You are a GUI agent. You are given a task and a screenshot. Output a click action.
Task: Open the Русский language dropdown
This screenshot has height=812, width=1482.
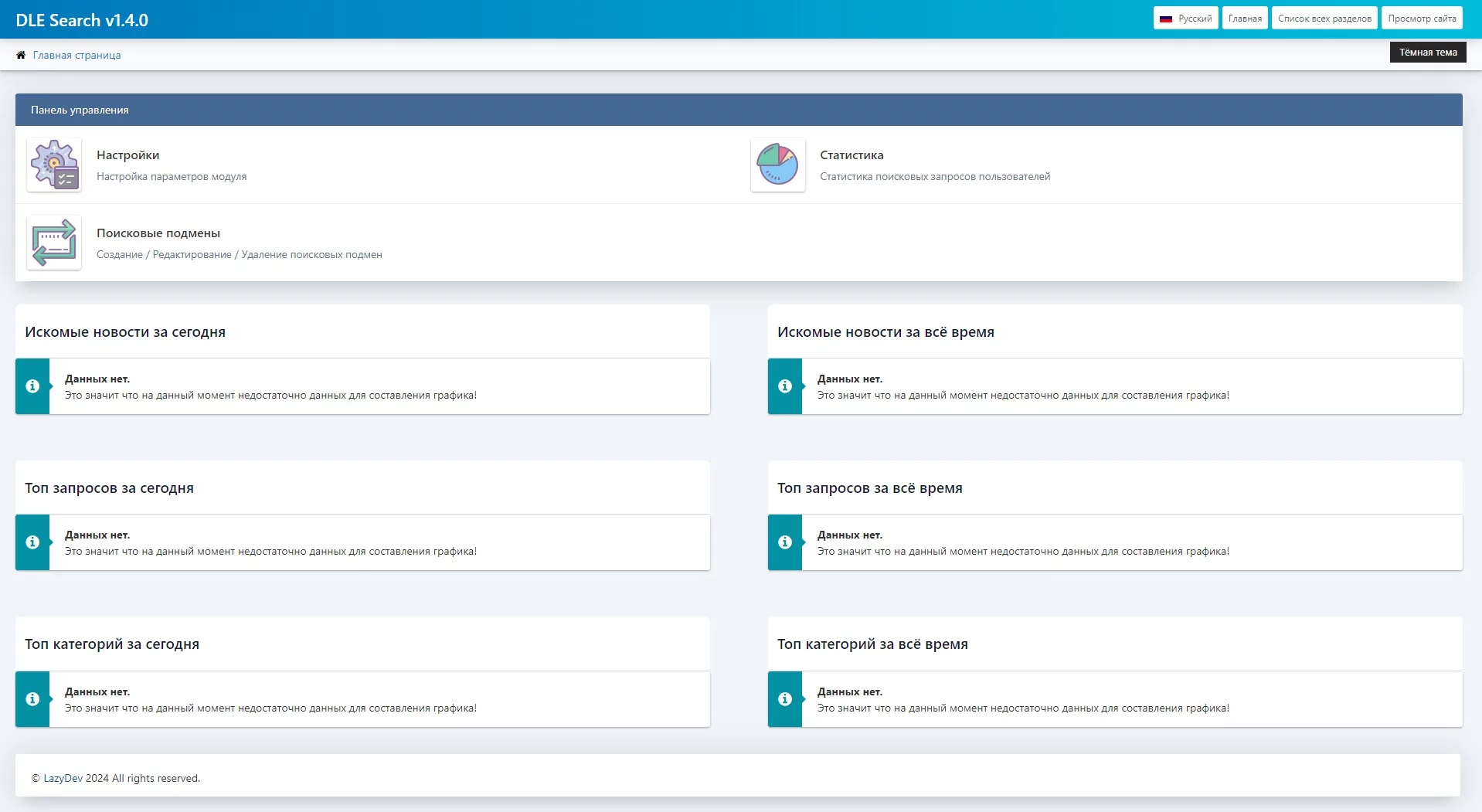(1185, 19)
